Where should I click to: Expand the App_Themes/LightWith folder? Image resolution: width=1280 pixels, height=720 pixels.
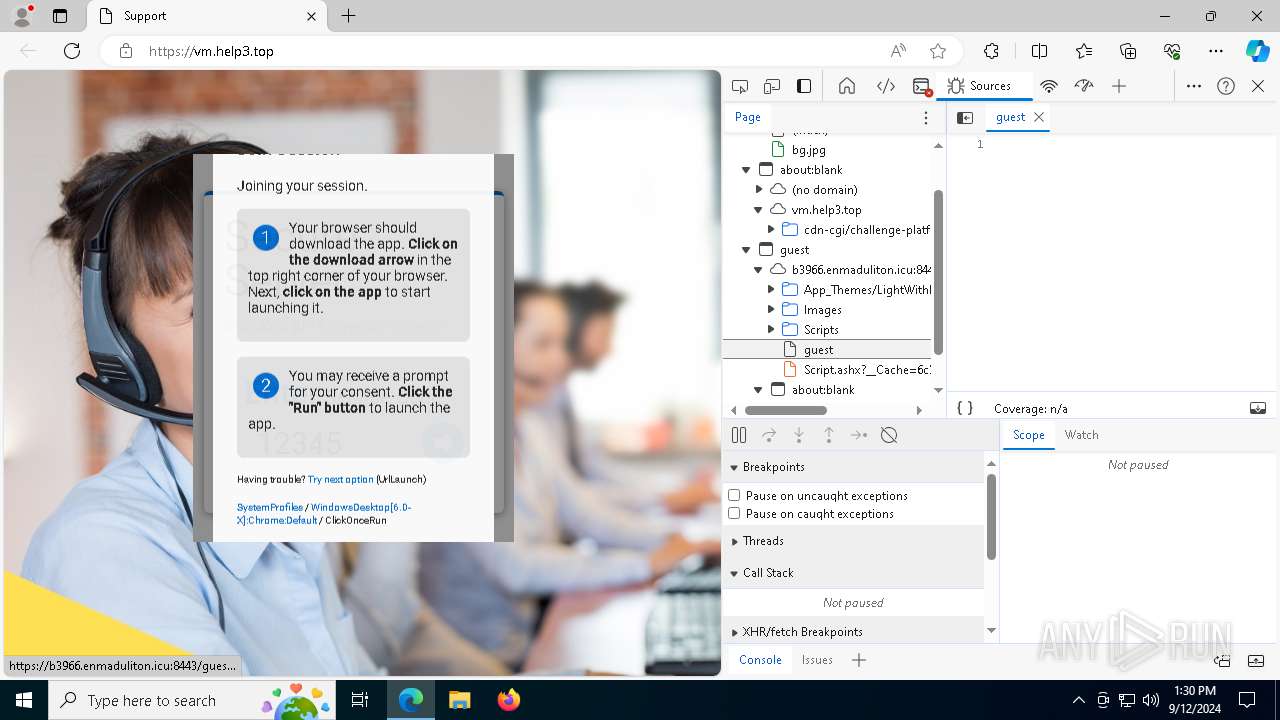(771, 289)
